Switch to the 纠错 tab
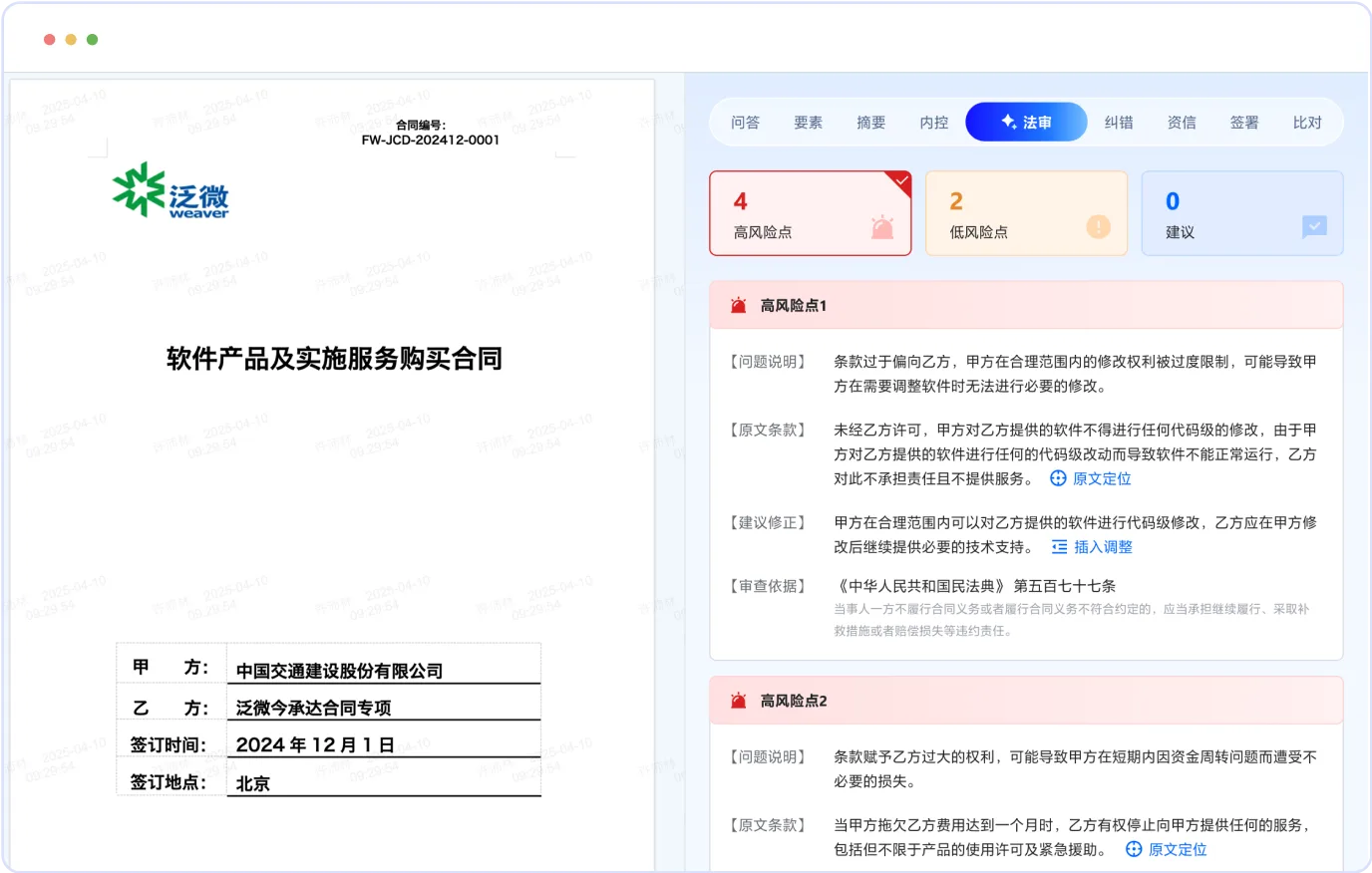Image resolution: width=1372 pixels, height=873 pixels. pos(1118,123)
